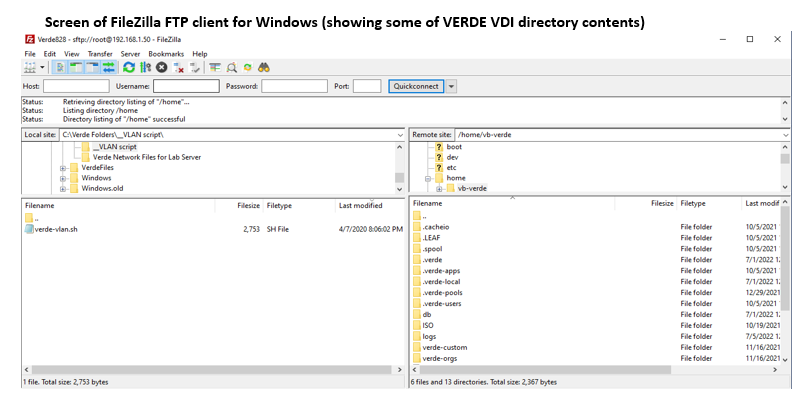The image size is (810, 404).
Task: Click the Host input field
Action: click(76, 86)
